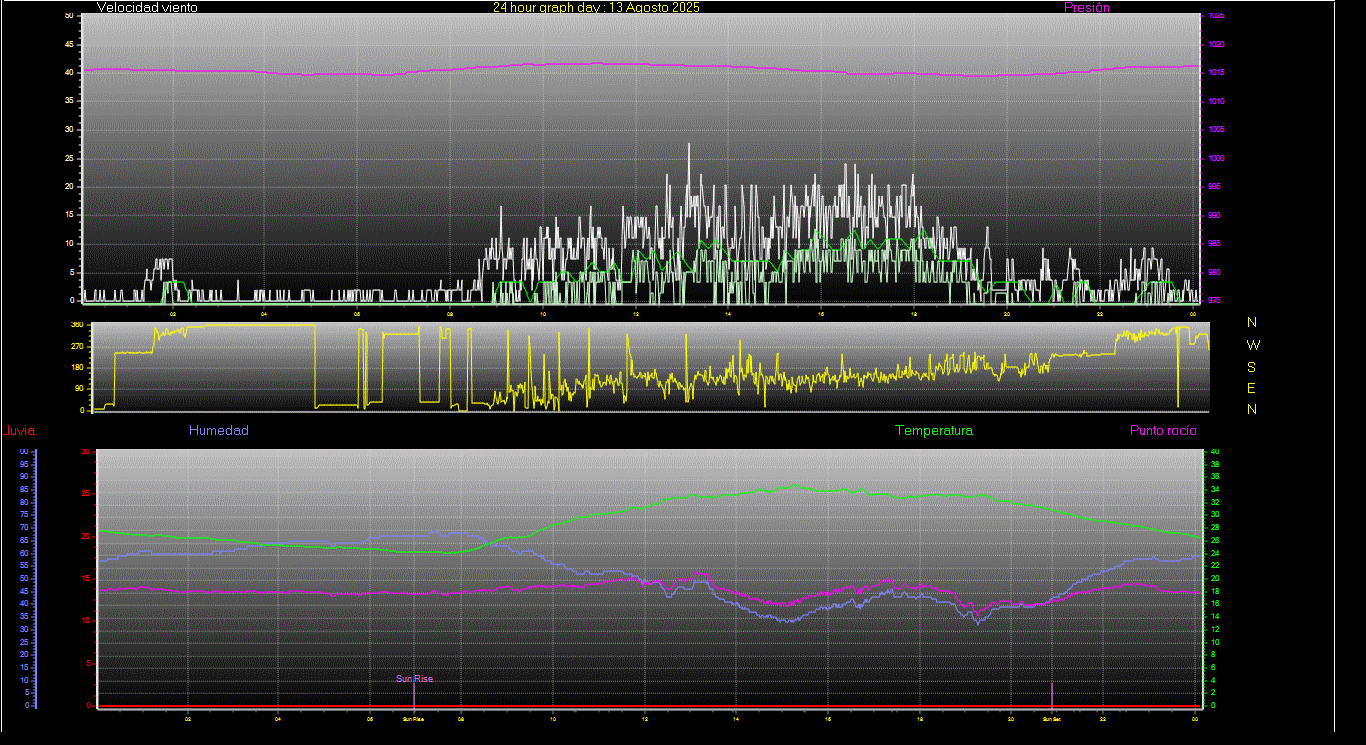This screenshot has width=1366, height=745.
Task: Select the 'Temperatura' legend label
Action: 933,431
